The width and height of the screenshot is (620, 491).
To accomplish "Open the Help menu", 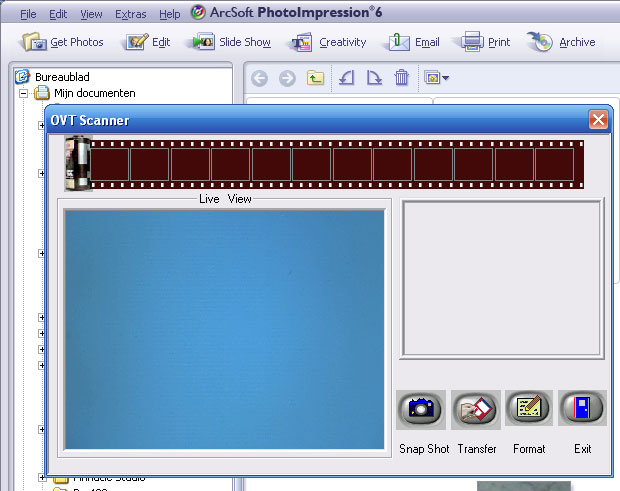I will (170, 14).
